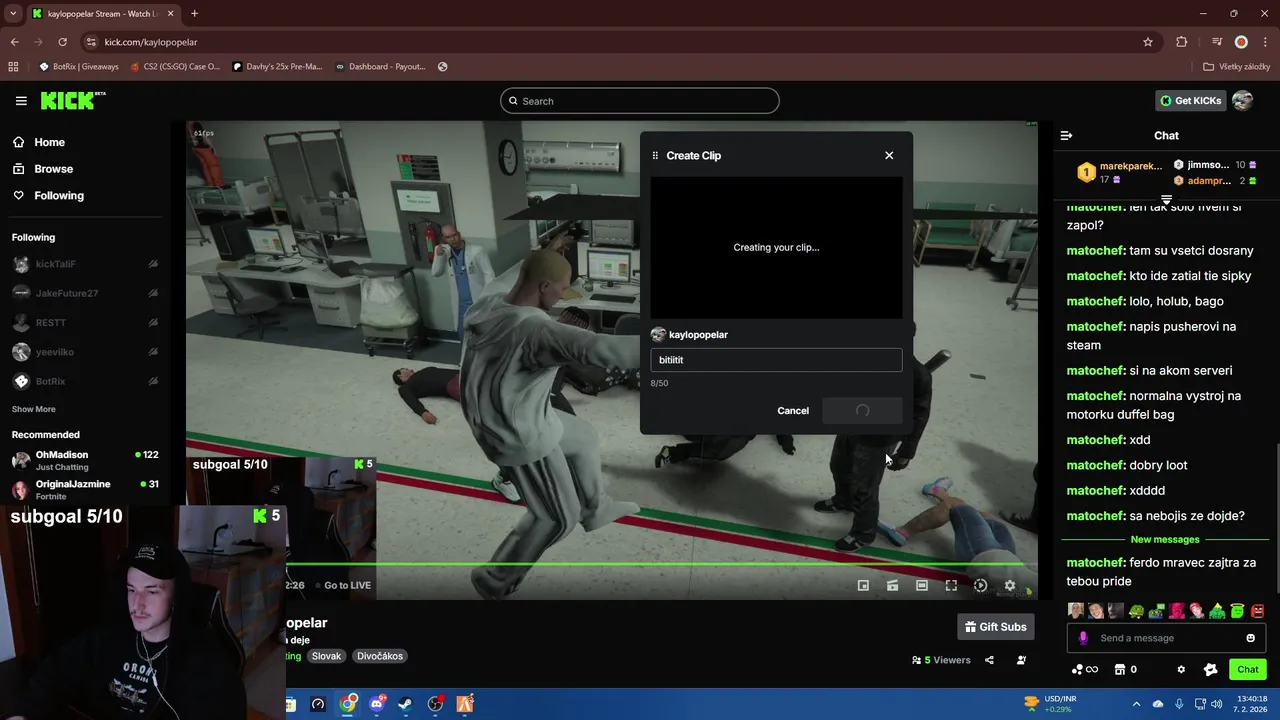
Task: Show the 5 Viewers list
Action: pyautogui.click(x=941, y=660)
